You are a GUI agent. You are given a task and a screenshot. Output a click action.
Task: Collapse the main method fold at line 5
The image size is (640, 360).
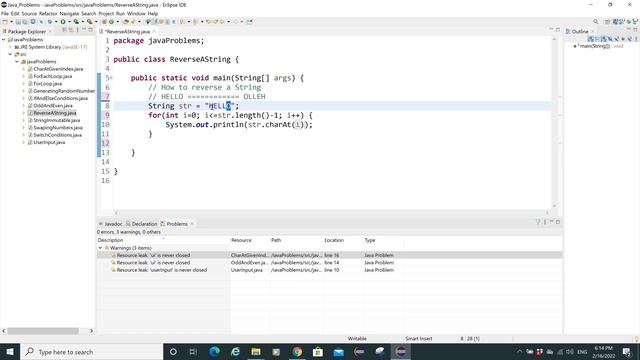point(111,78)
